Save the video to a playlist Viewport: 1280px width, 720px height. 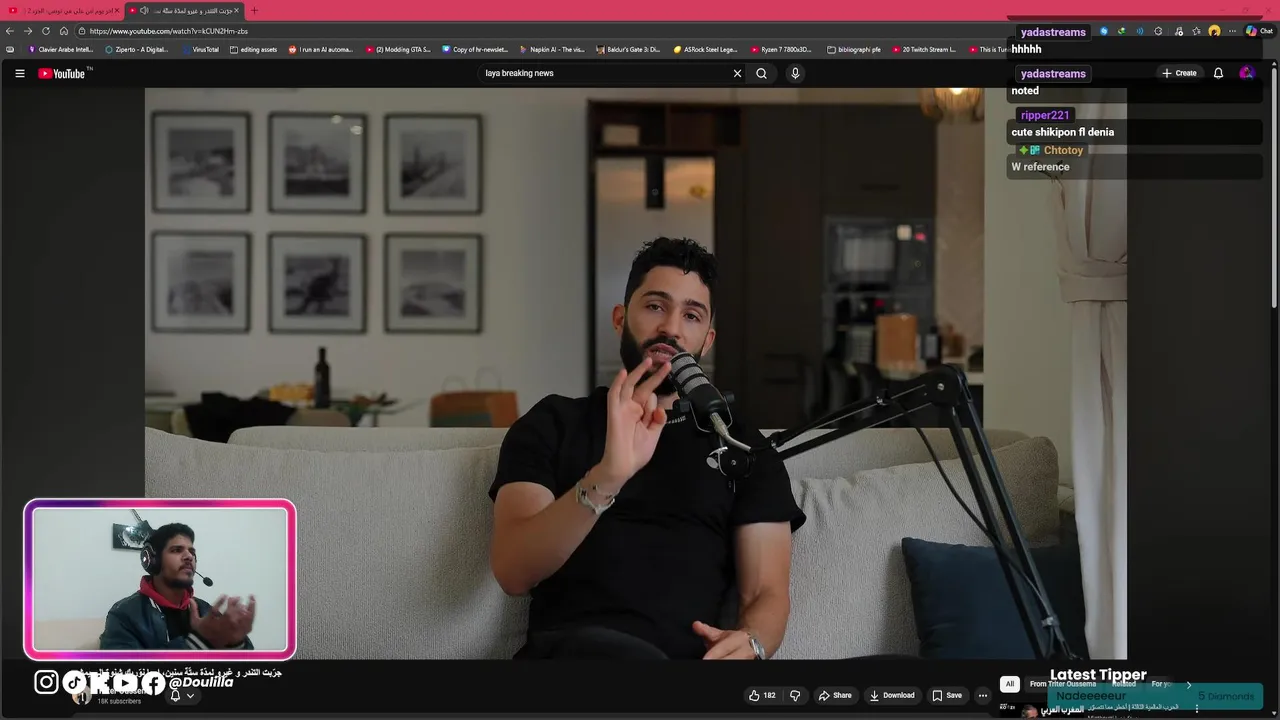click(x=947, y=695)
